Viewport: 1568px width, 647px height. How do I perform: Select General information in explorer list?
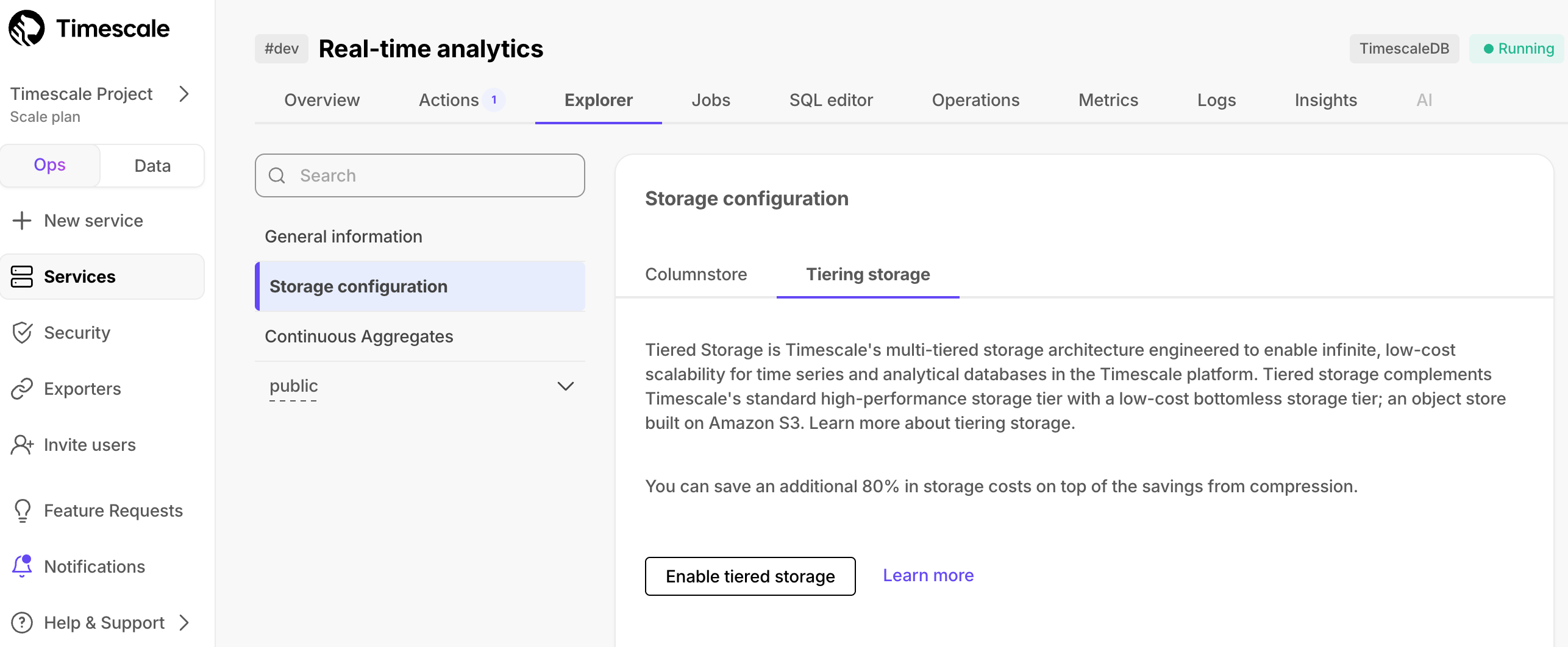tap(420, 236)
